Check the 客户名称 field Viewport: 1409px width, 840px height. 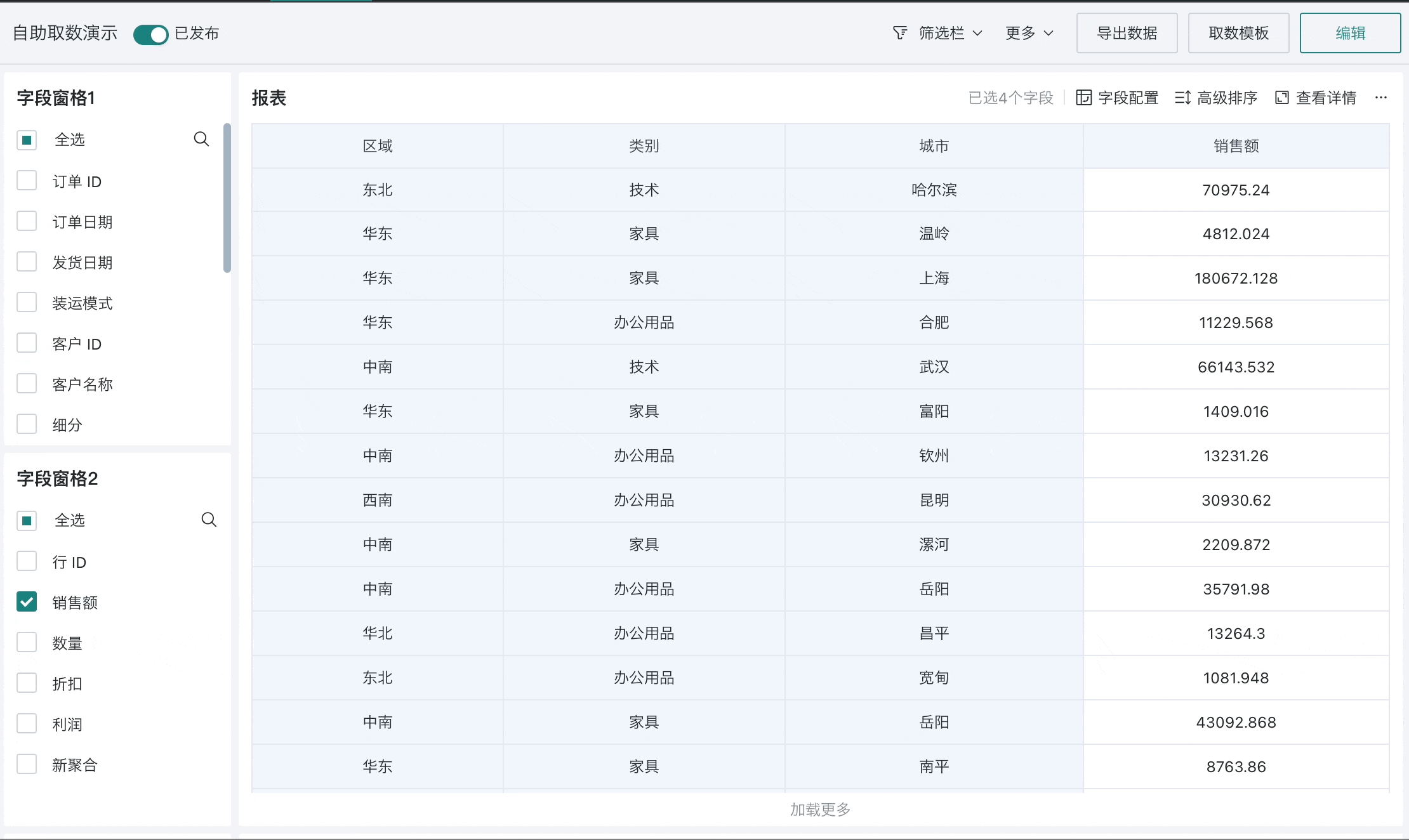(x=27, y=384)
